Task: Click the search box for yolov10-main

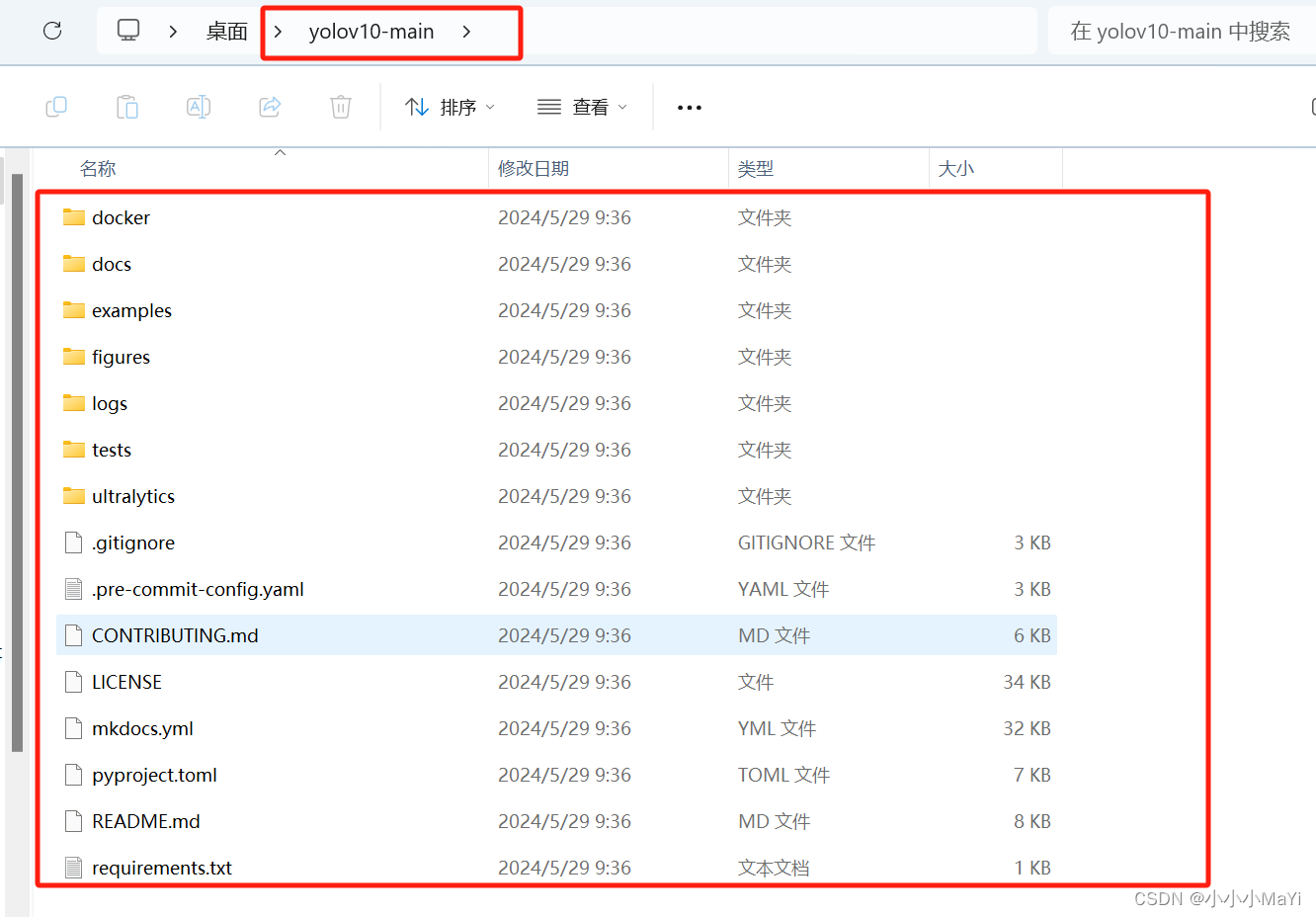Action: click(x=1182, y=31)
